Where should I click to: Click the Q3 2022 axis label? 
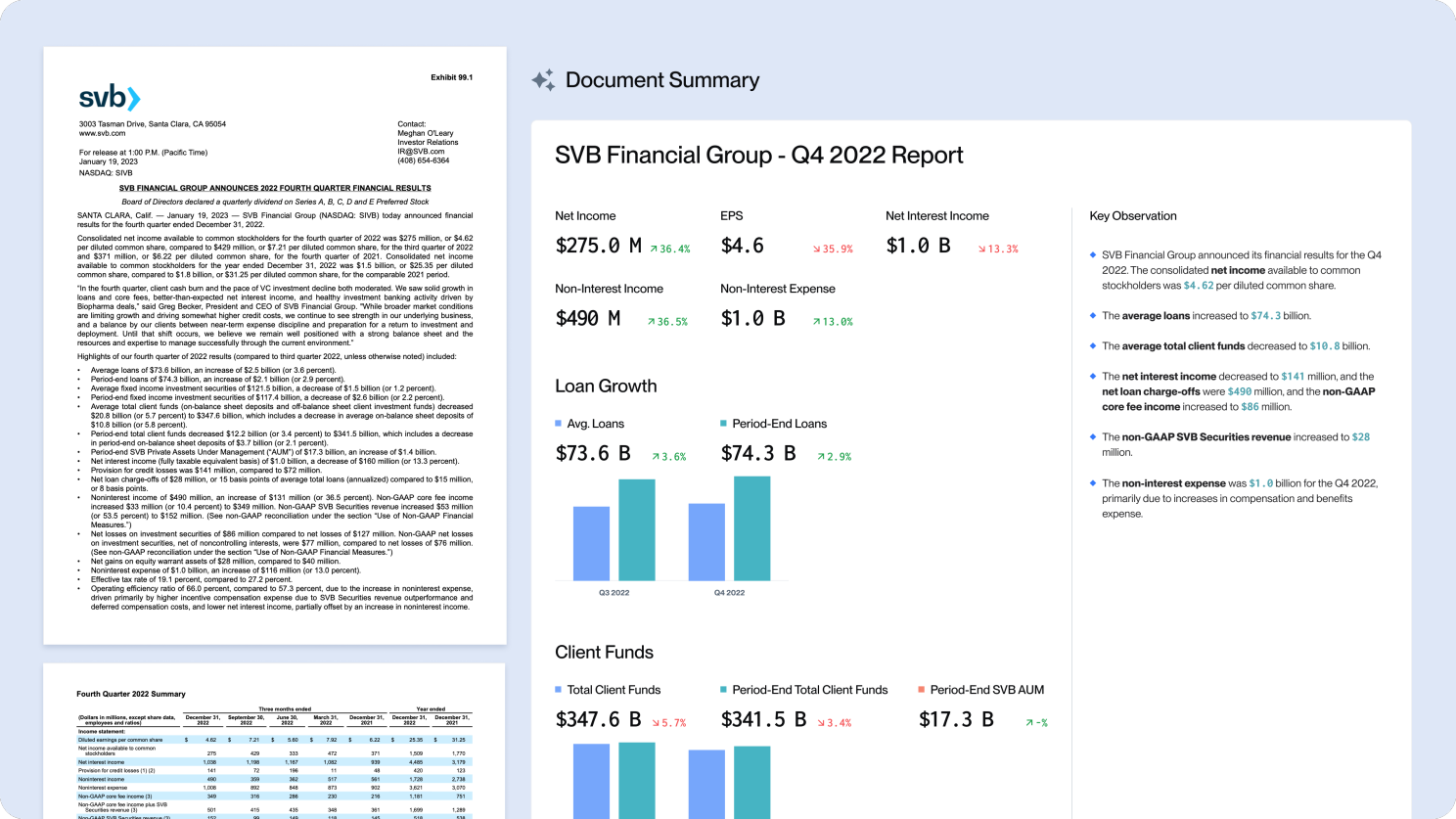pyautogui.click(x=614, y=593)
